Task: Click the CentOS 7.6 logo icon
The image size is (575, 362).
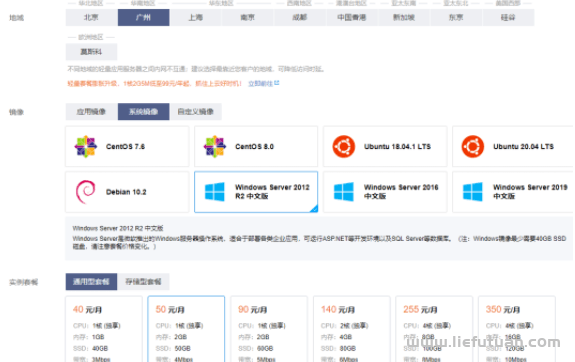Action: [86, 146]
